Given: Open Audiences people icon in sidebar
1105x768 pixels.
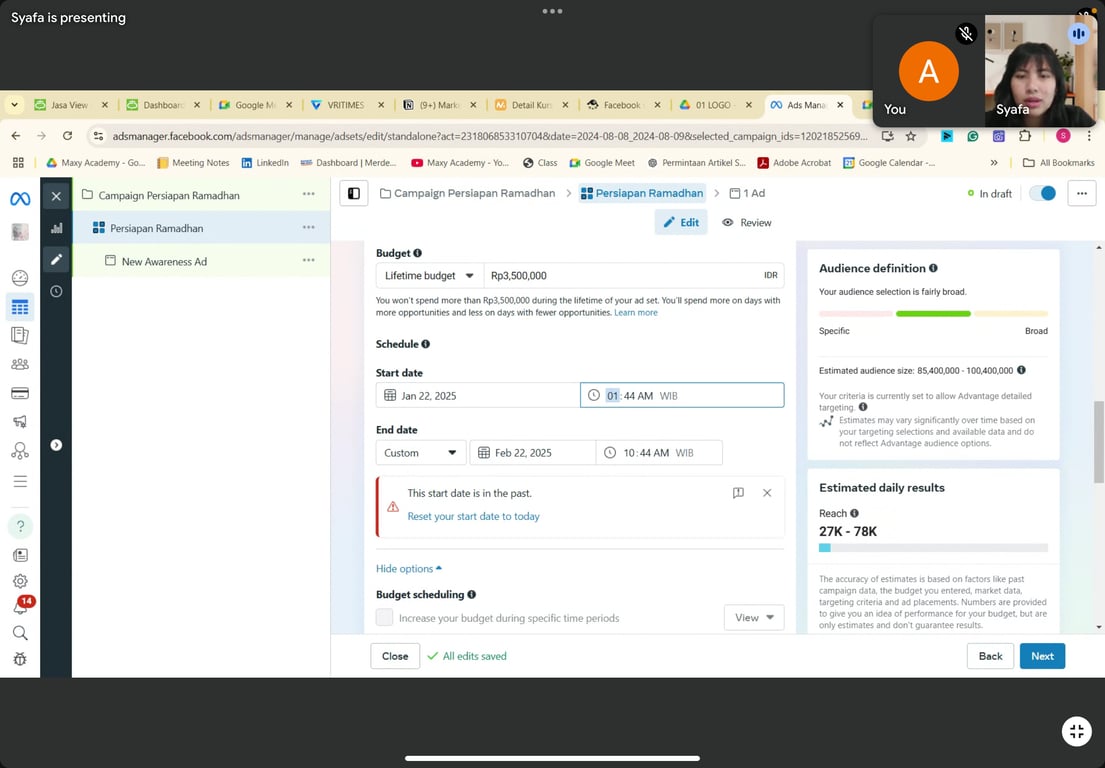Looking at the screenshot, I should (20, 364).
